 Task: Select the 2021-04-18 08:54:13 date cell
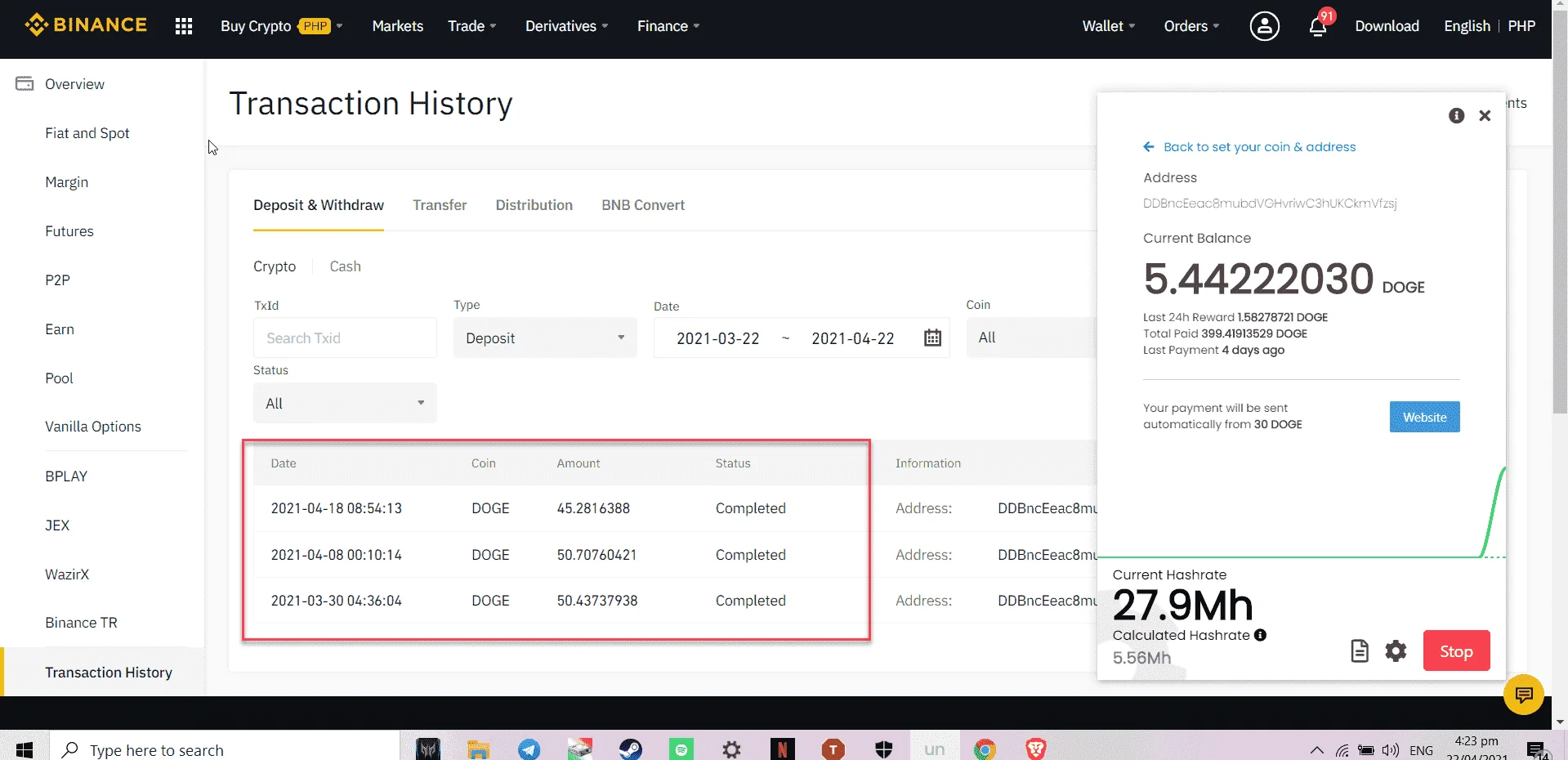tap(337, 508)
